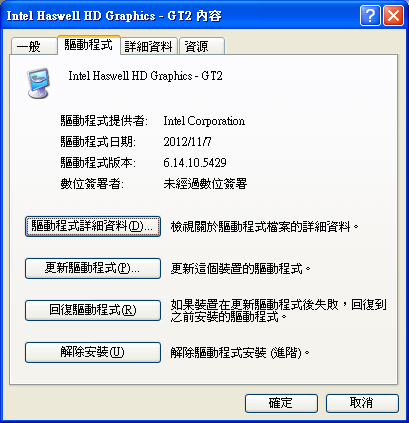Click 更新驅動程式(P)... button
Image resolution: width=409 pixels, height=423 pixels.
click(x=93, y=269)
